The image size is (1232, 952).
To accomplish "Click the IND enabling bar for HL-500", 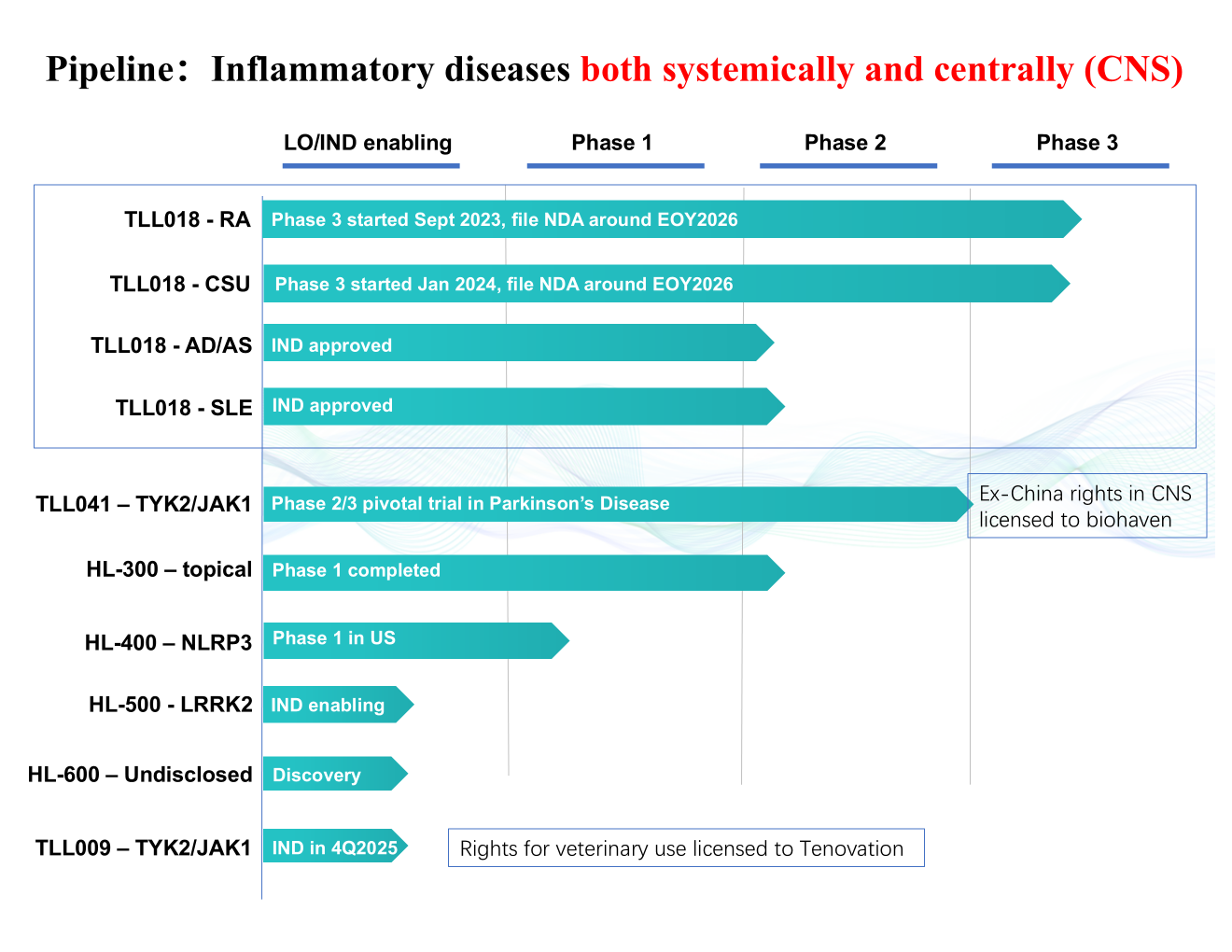I will (x=334, y=706).
